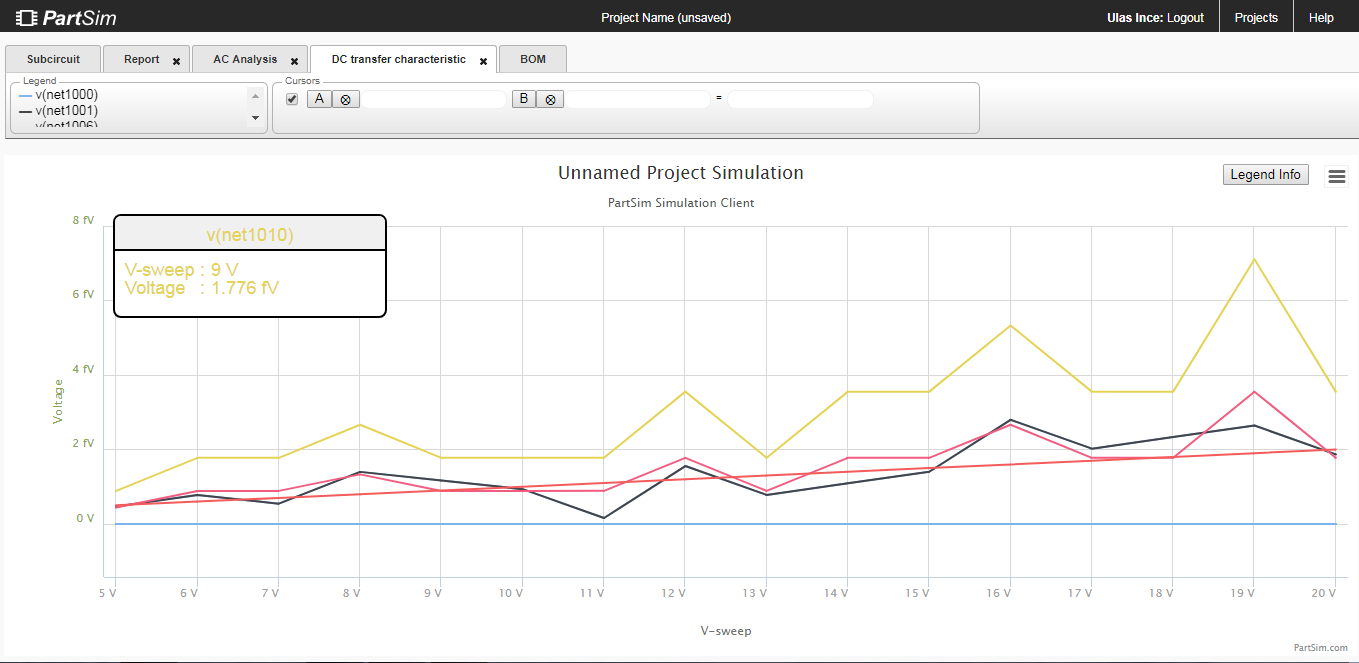1359x663 pixels.
Task: Open the Projects menu
Action: pos(1256,17)
